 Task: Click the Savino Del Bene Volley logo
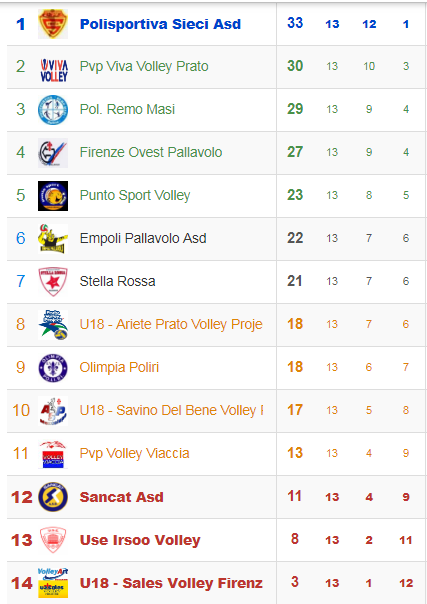coord(53,411)
